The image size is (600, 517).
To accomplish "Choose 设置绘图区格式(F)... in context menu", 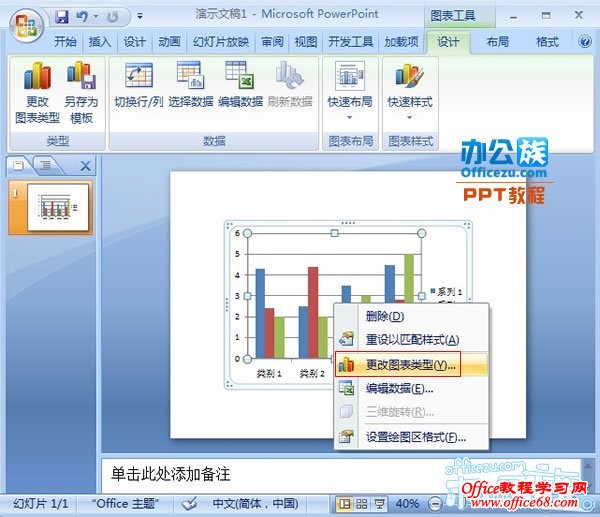I will 411,437.
